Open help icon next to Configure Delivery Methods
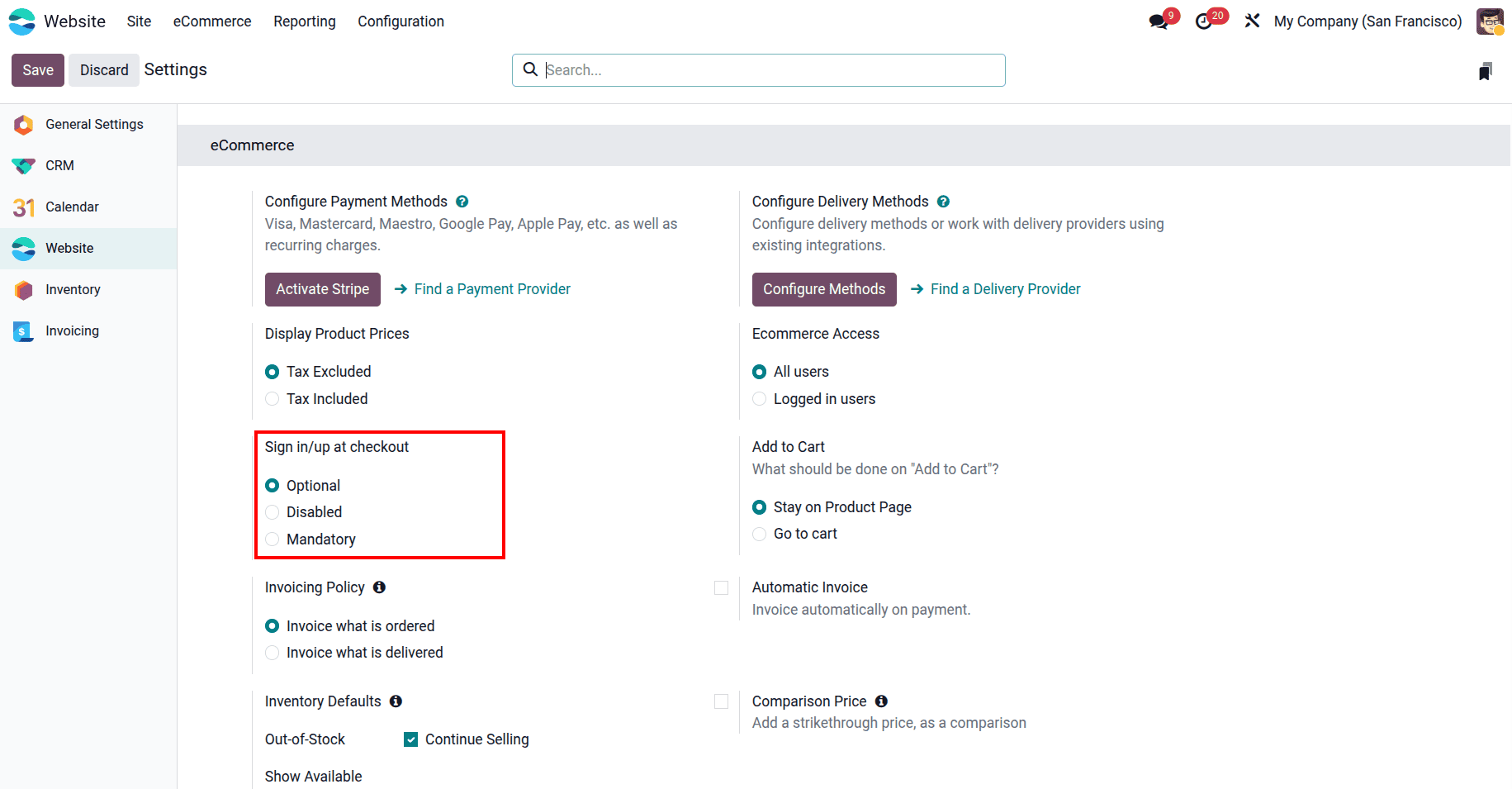This screenshot has width=1512, height=789. pyautogui.click(x=943, y=202)
